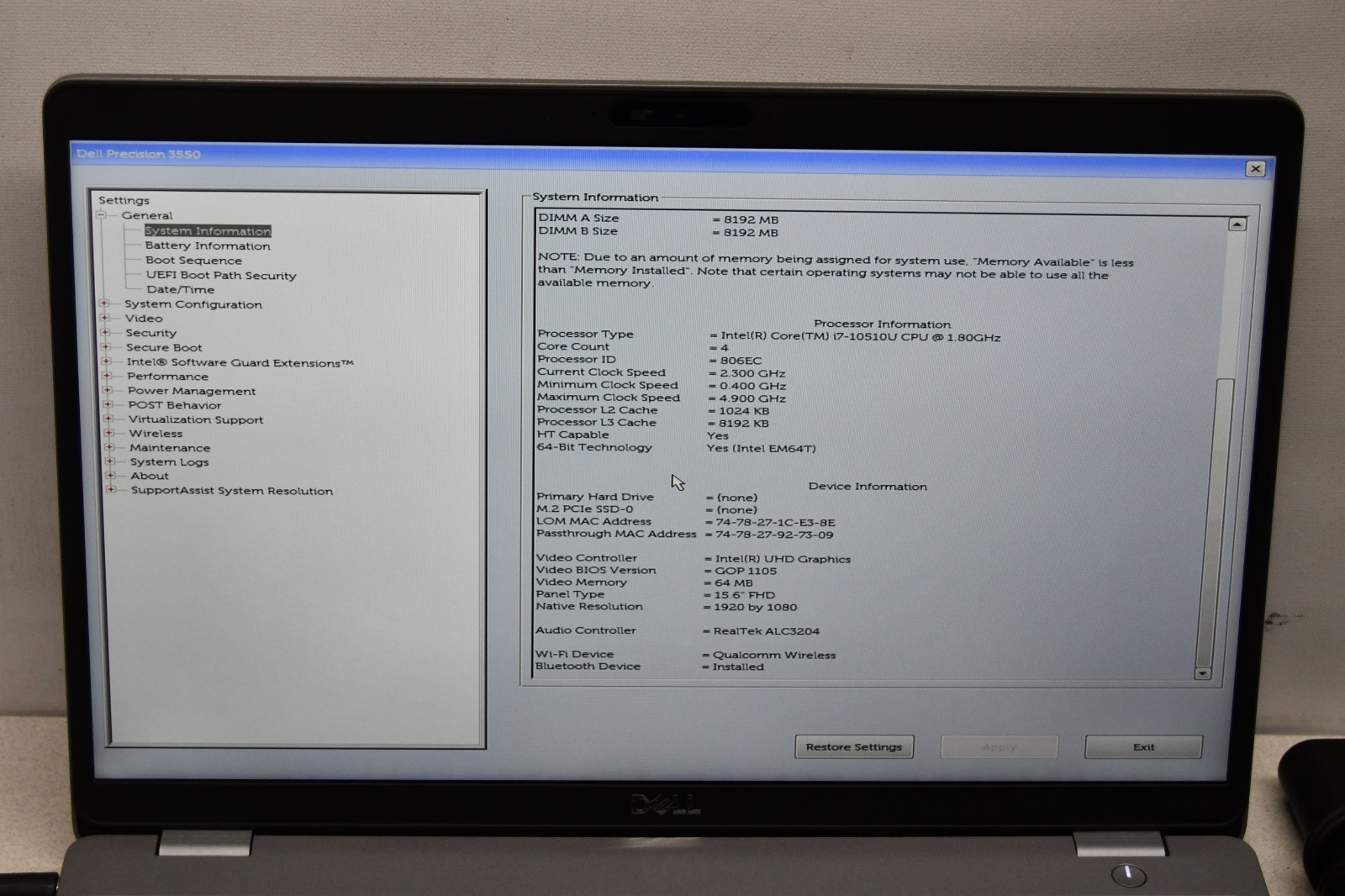This screenshot has height=896, width=1345.
Task: Click the scrollbar up arrow
Action: (1237, 224)
